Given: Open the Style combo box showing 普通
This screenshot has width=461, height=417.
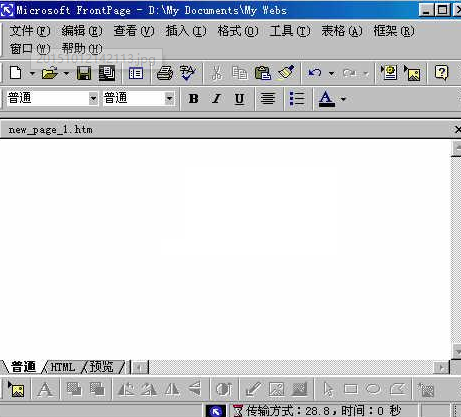Looking at the screenshot, I should click(52, 98).
